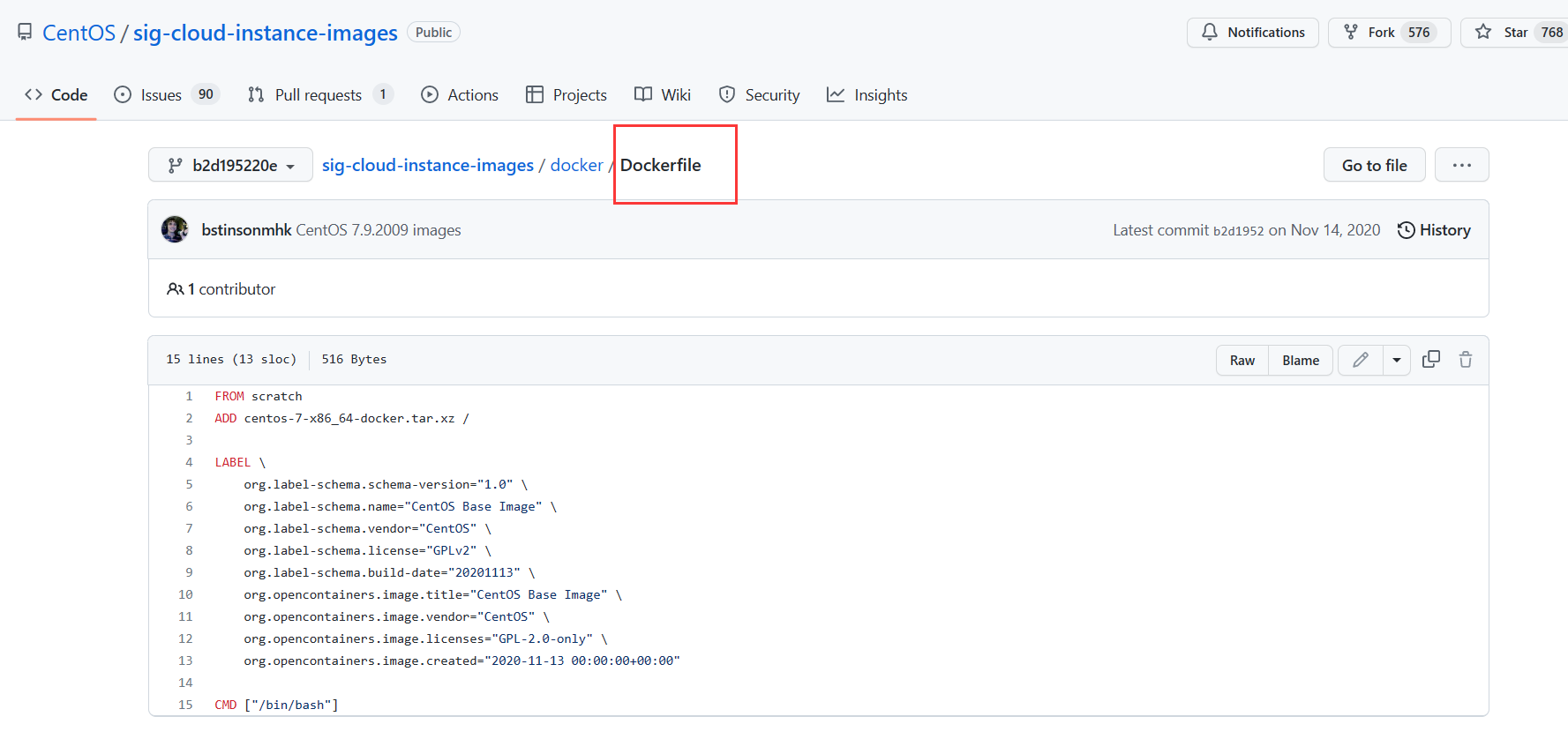The image size is (1568, 739).
Task: Open sig-cloud-instance-images breadcrumb link
Action: pos(428,165)
